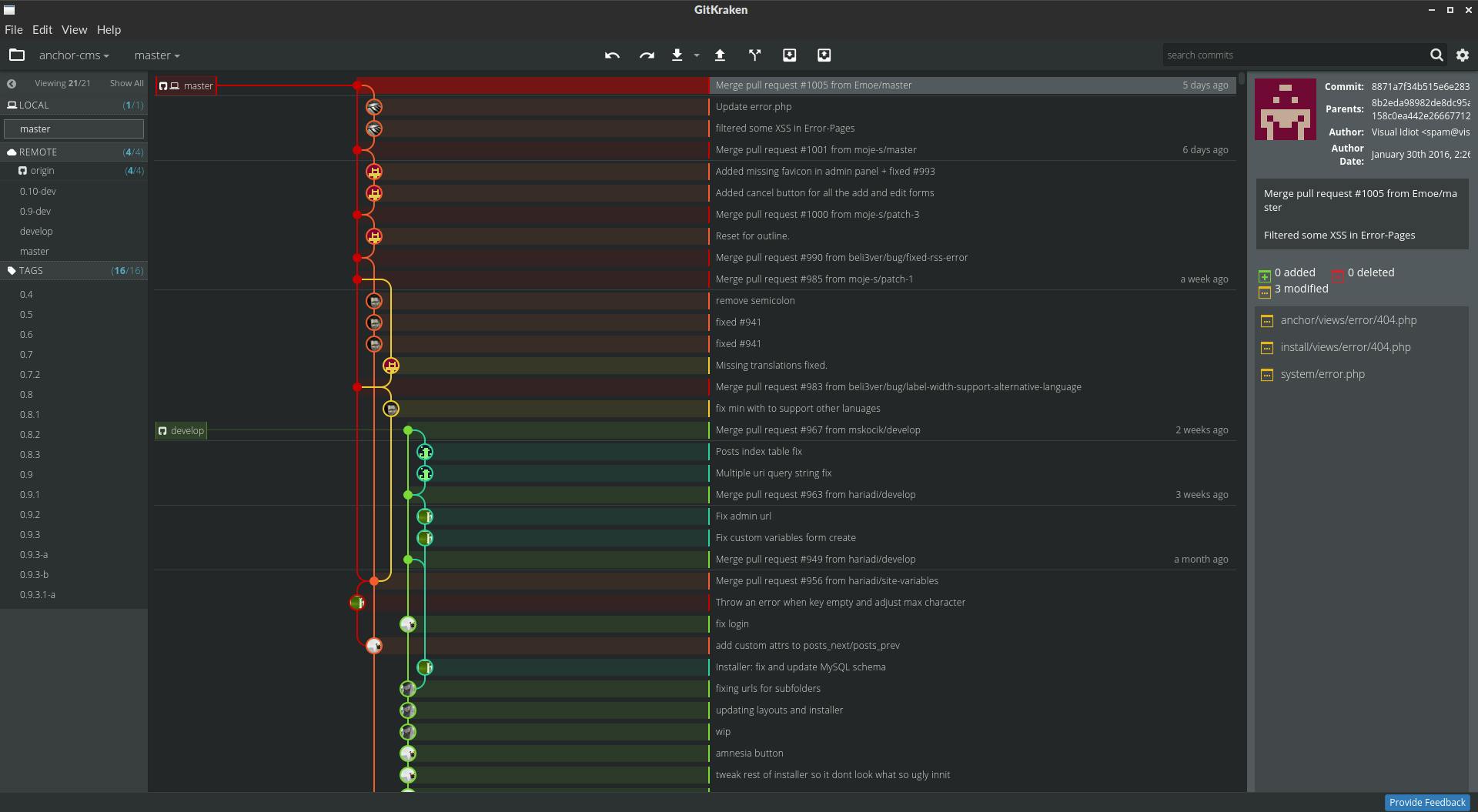Collapse the origin remote
The image size is (1478, 812).
point(75,171)
